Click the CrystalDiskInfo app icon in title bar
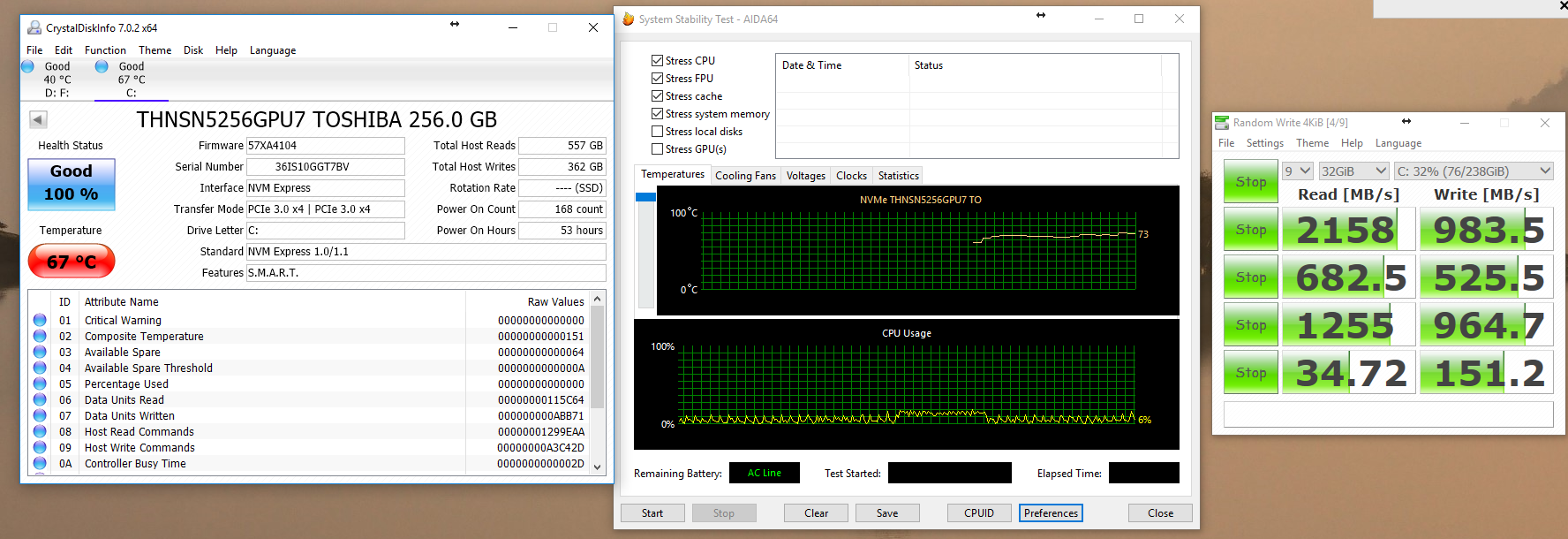This screenshot has height=539, width=1568. click(x=34, y=28)
